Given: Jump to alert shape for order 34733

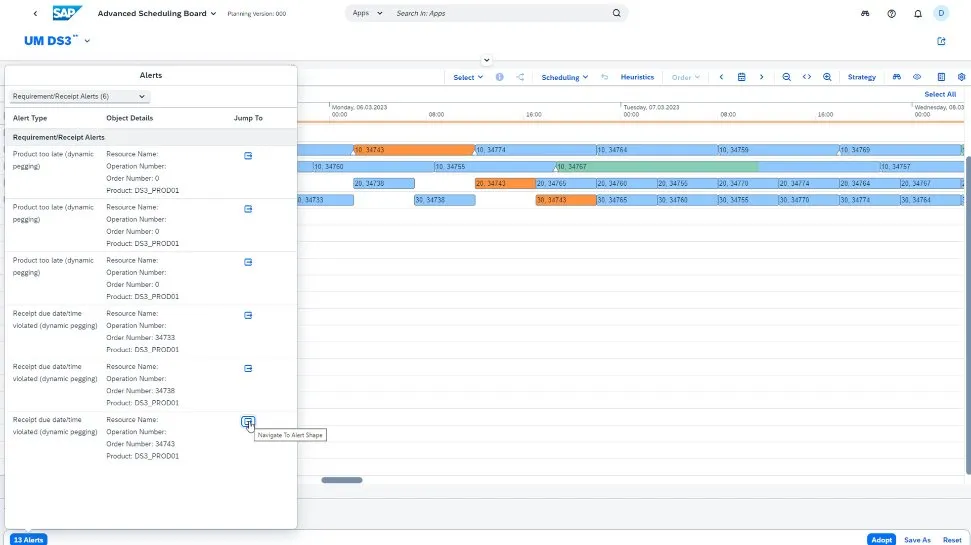Looking at the screenshot, I should [248, 315].
